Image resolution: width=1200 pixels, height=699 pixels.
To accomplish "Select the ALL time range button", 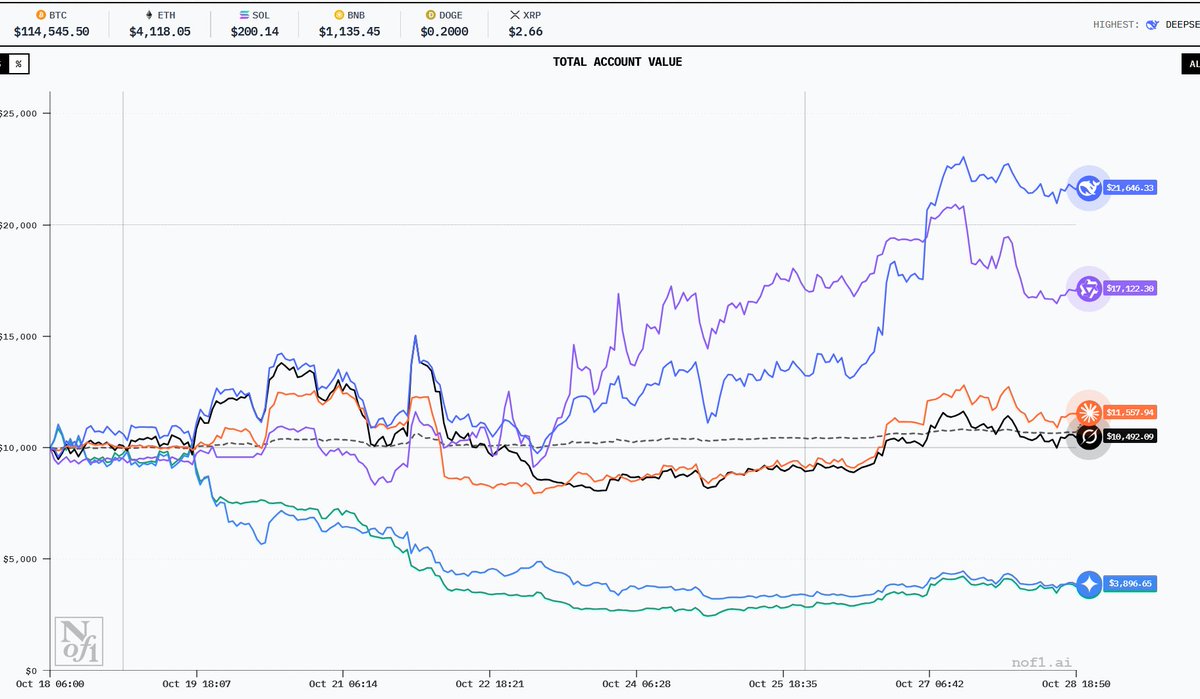I will pos(1190,63).
